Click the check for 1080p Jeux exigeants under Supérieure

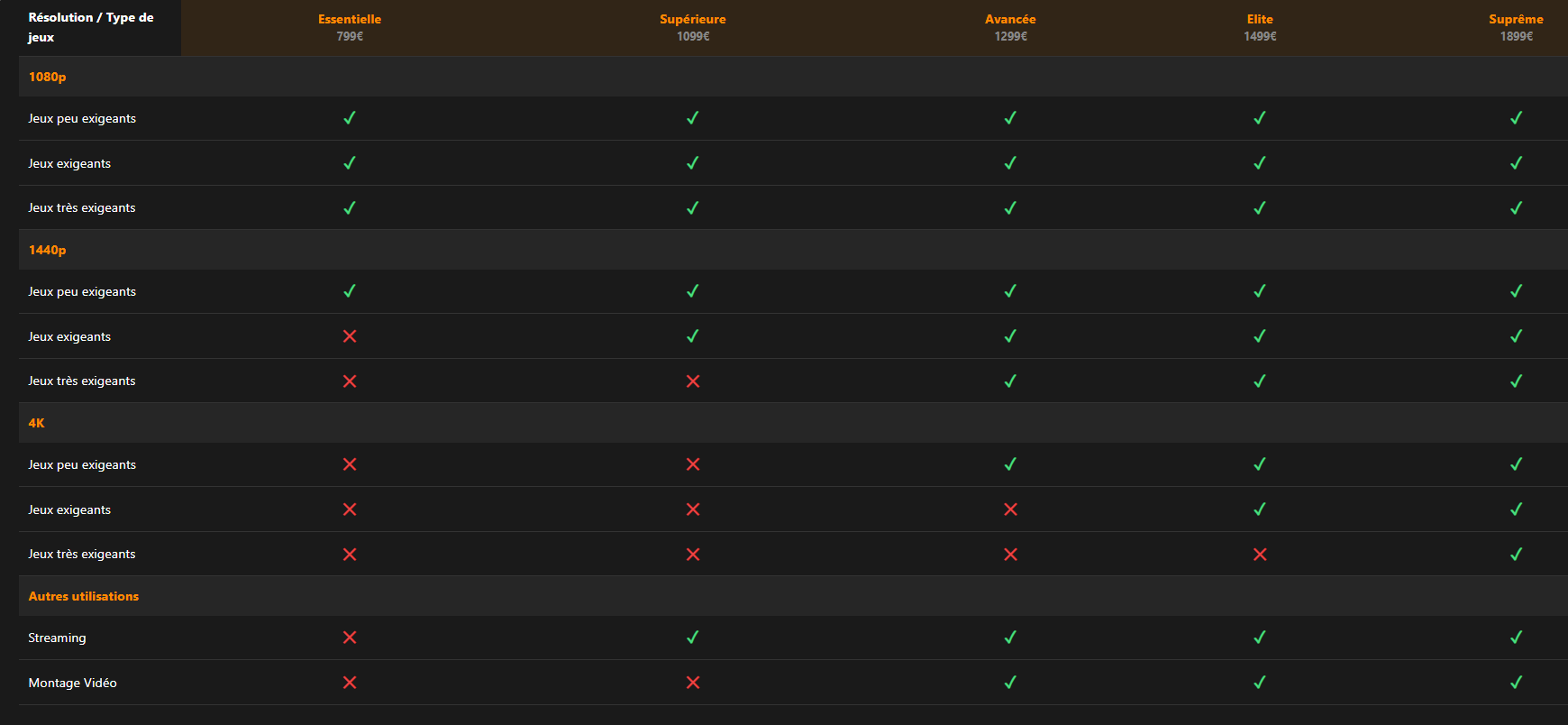693,163
